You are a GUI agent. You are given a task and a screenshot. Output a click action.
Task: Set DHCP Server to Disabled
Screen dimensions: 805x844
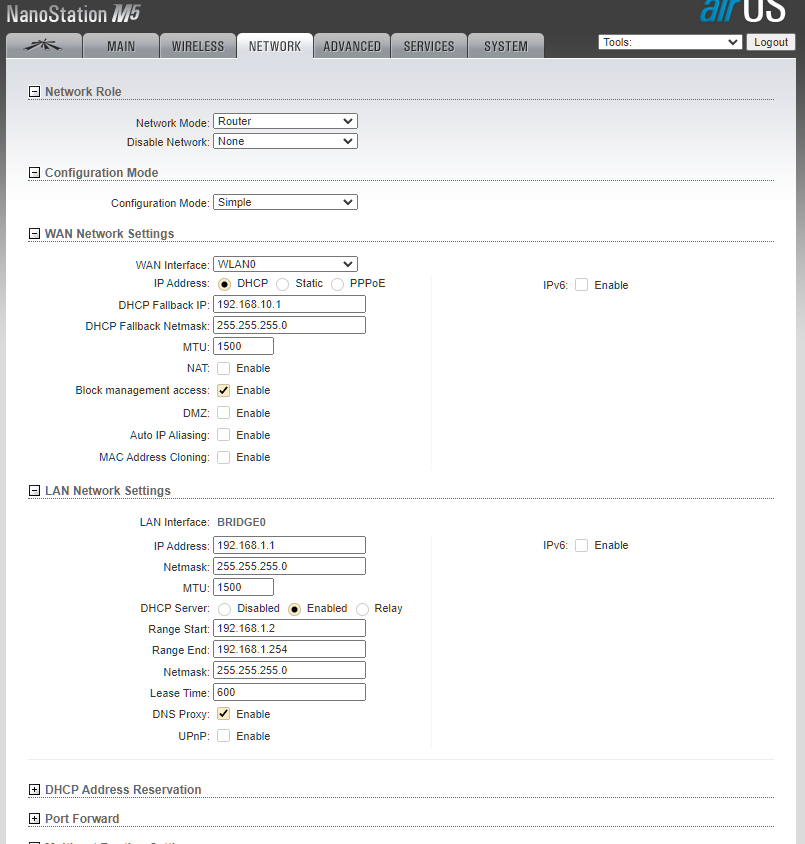224,609
